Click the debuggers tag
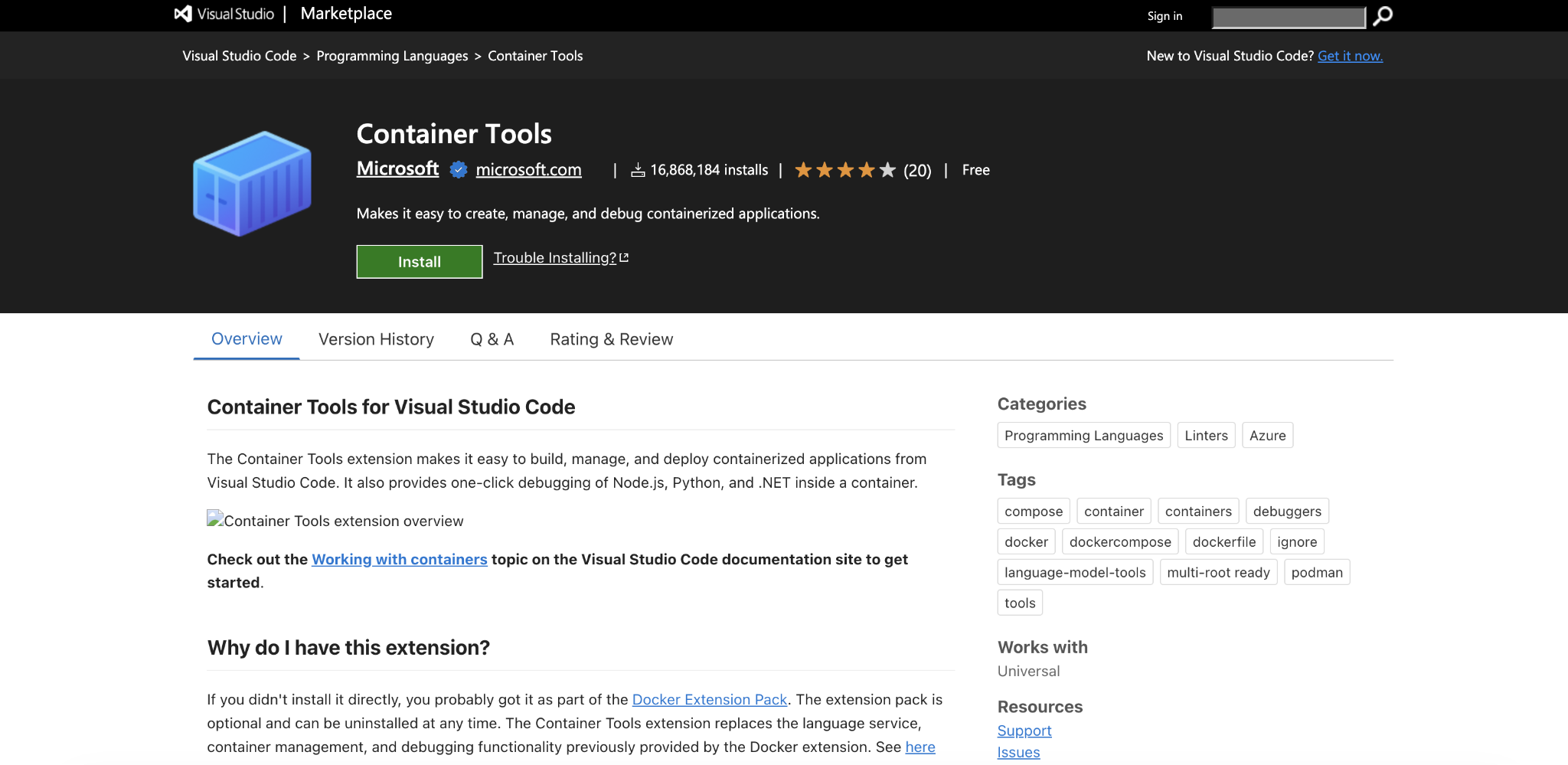 [1287, 512]
